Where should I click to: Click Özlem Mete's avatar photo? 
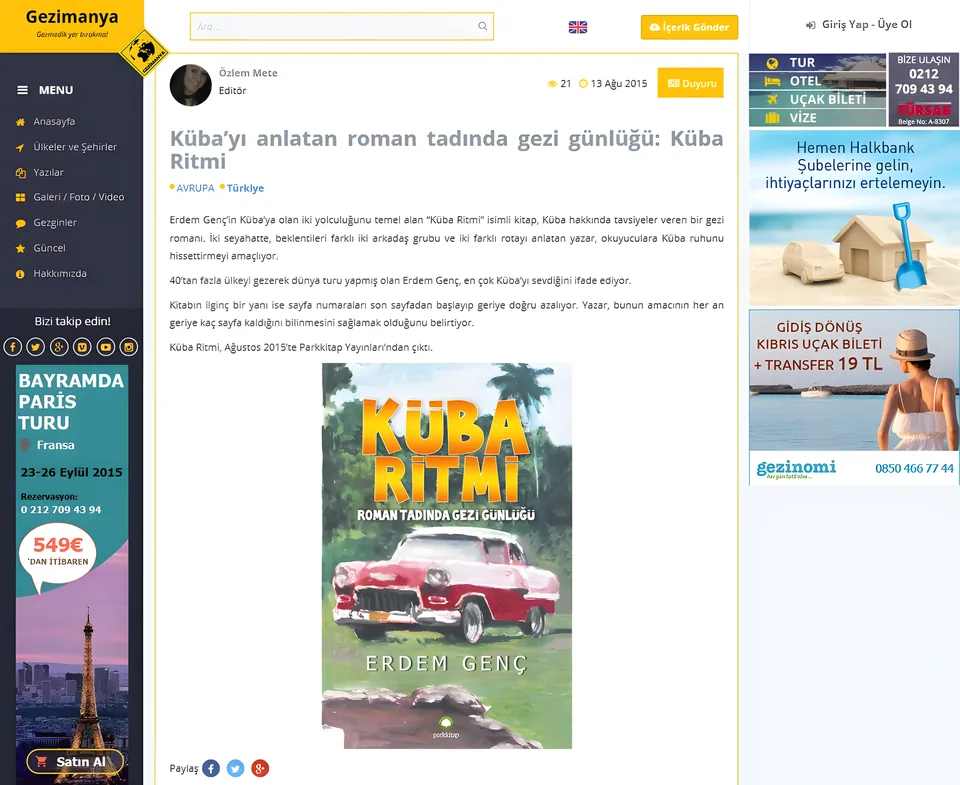(190, 85)
